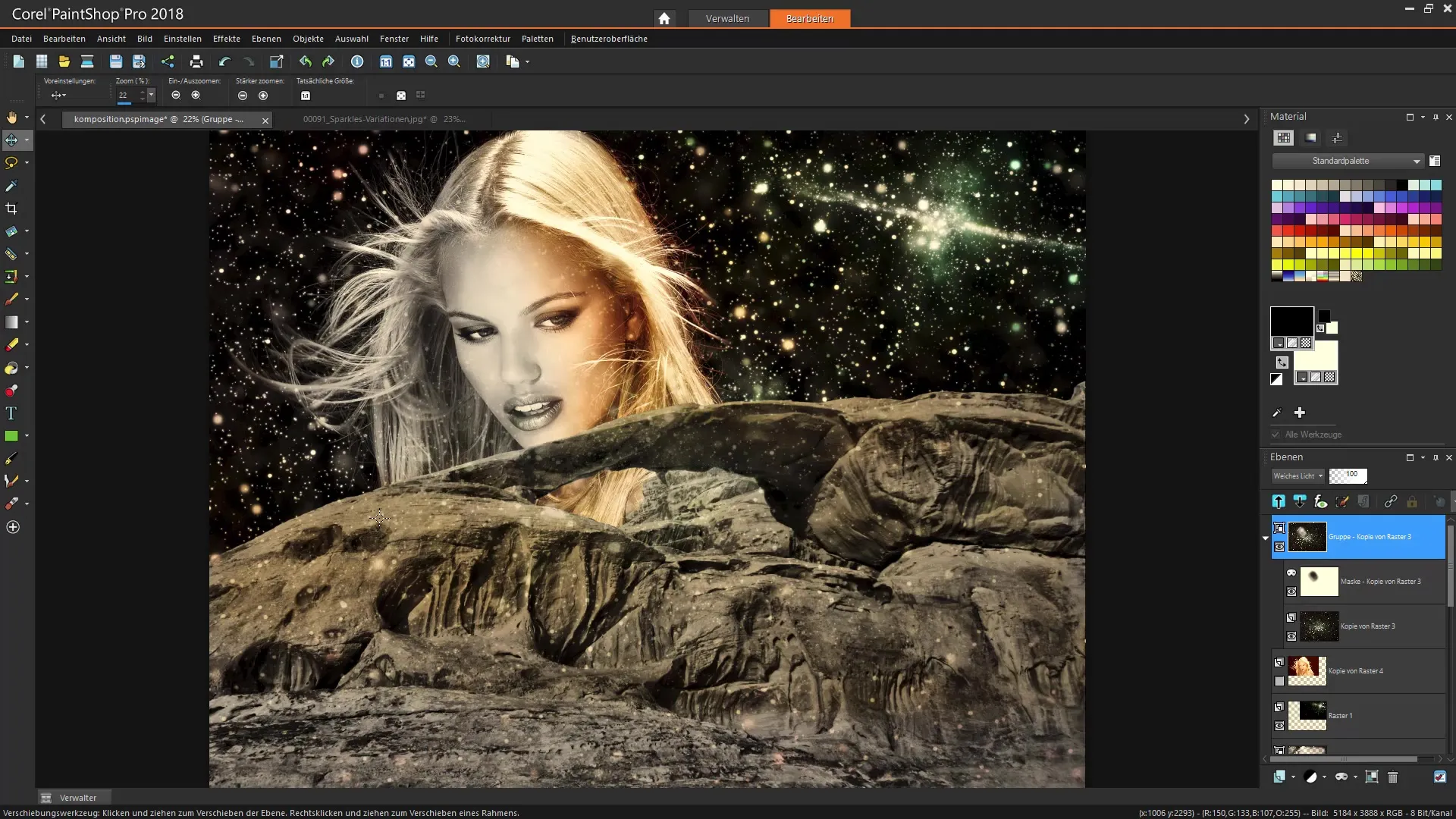Toggle the Alle Werkzeuge checkbox
1456x819 pixels.
click(1276, 435)
